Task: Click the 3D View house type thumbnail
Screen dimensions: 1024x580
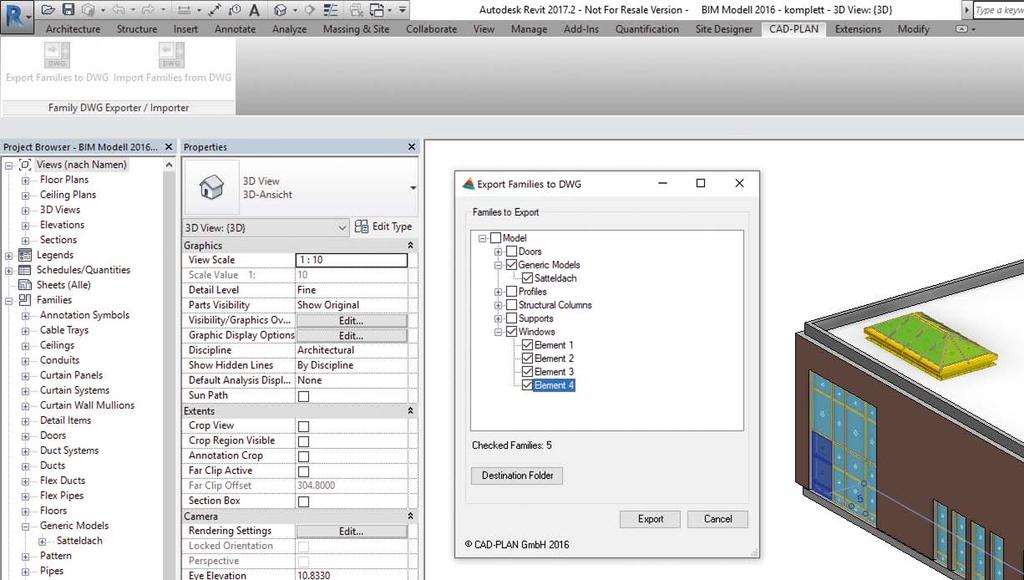Action: [212, 187]
